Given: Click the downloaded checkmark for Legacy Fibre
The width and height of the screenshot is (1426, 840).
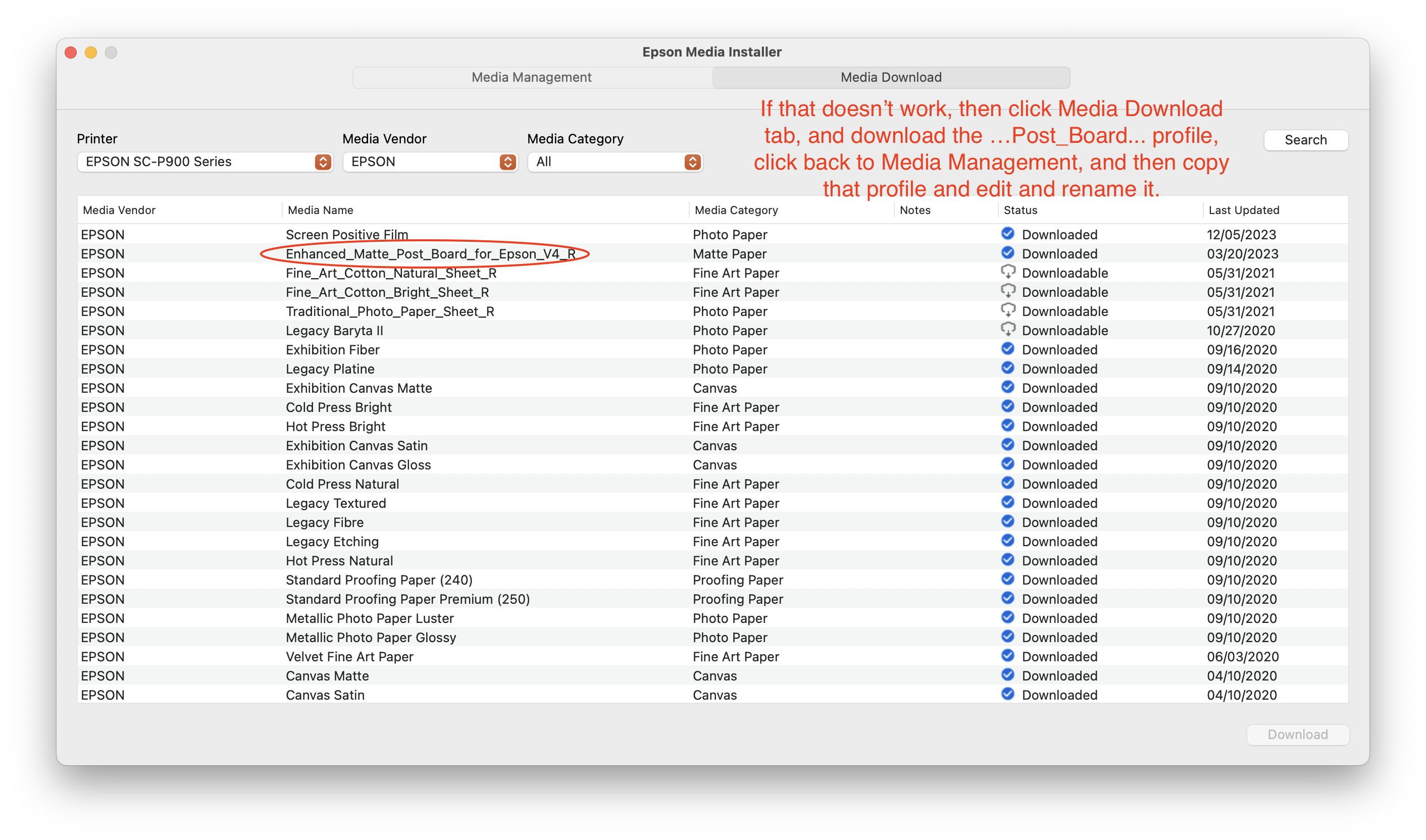Looking at the screenshot, I should pyautogui.click(x=1008, y=521).
